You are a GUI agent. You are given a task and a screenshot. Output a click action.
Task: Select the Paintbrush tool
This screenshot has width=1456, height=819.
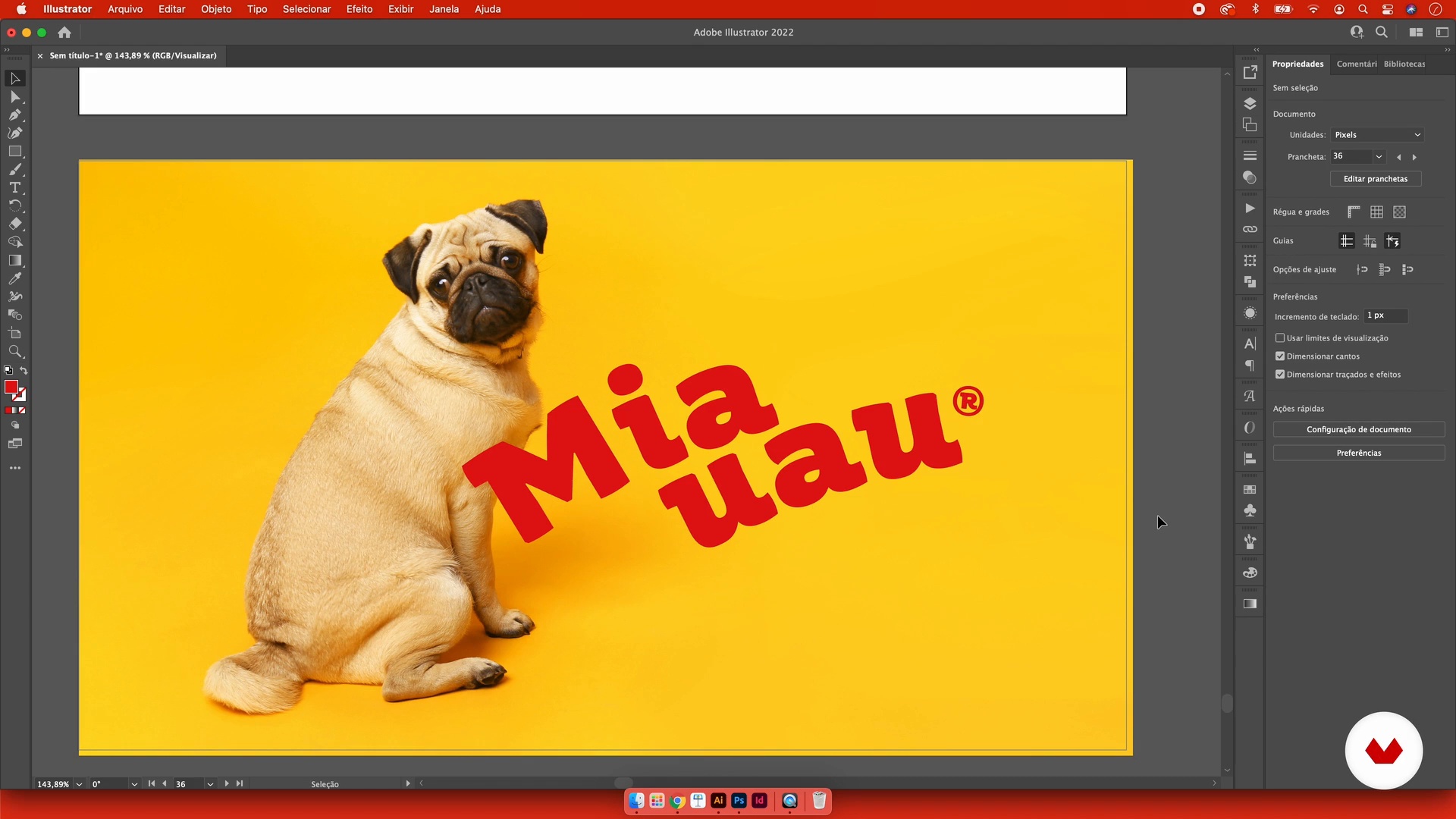15,170
